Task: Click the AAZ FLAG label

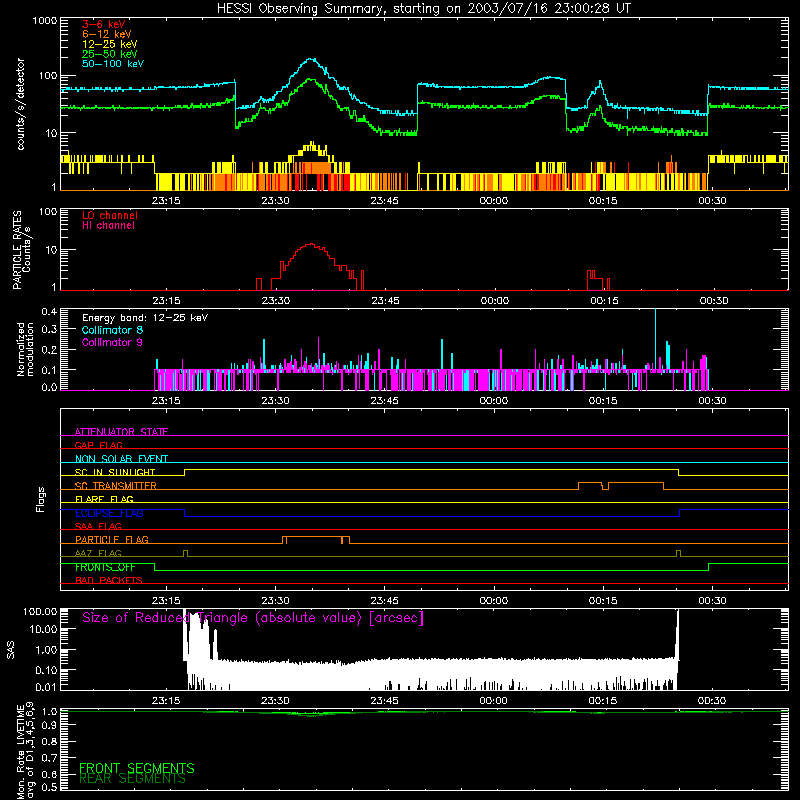Action: (x=98, y=553)
